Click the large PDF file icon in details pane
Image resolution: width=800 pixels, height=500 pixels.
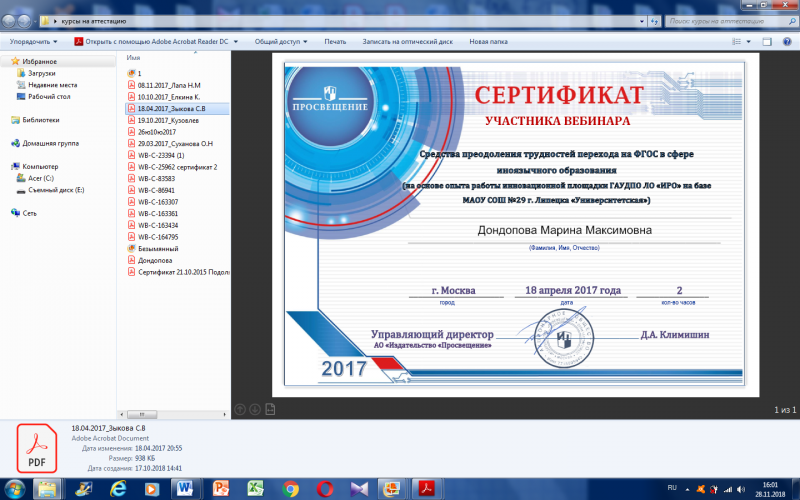tap(37, 448)
